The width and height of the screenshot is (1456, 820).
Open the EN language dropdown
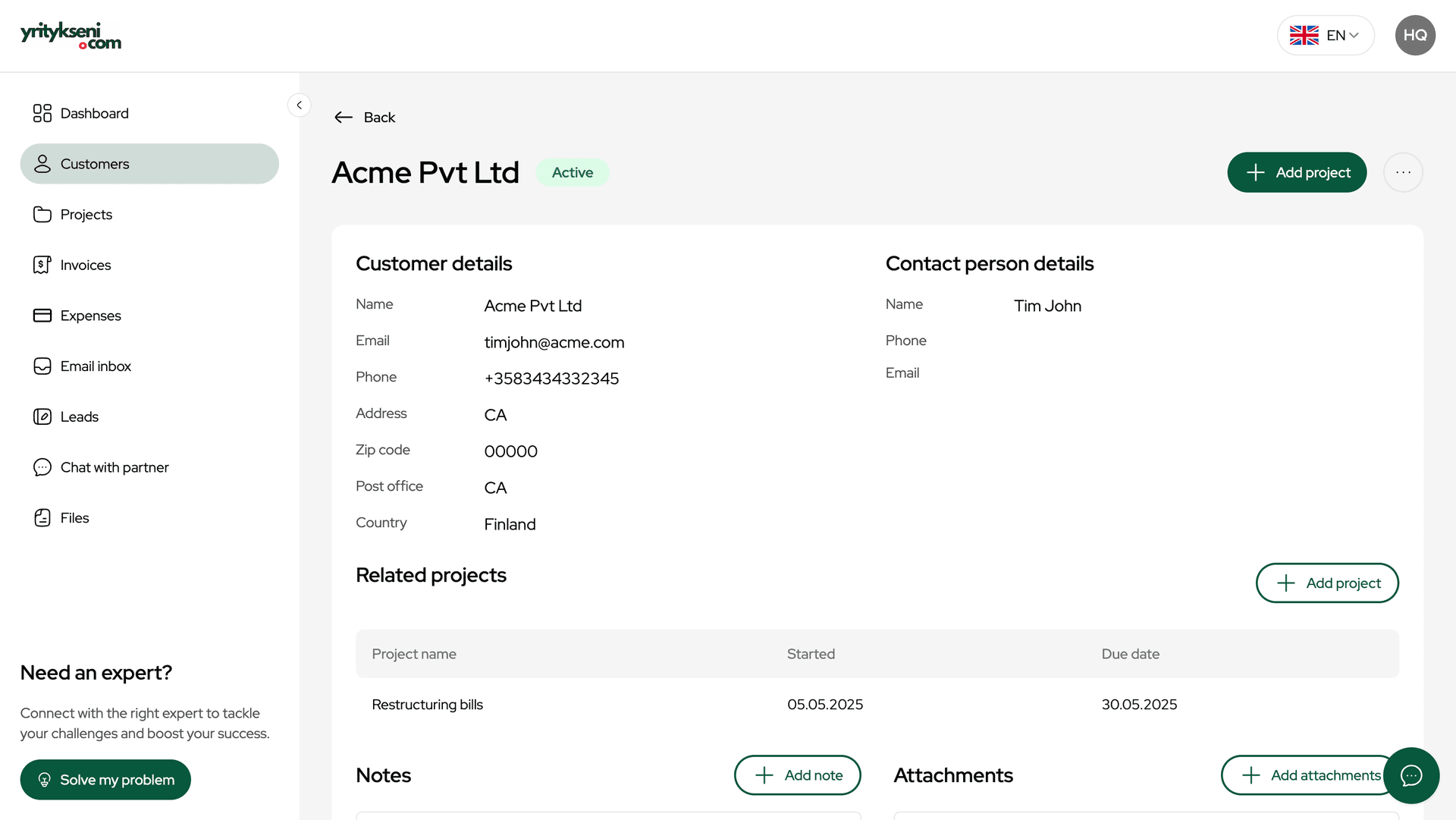pos(1326,36)
